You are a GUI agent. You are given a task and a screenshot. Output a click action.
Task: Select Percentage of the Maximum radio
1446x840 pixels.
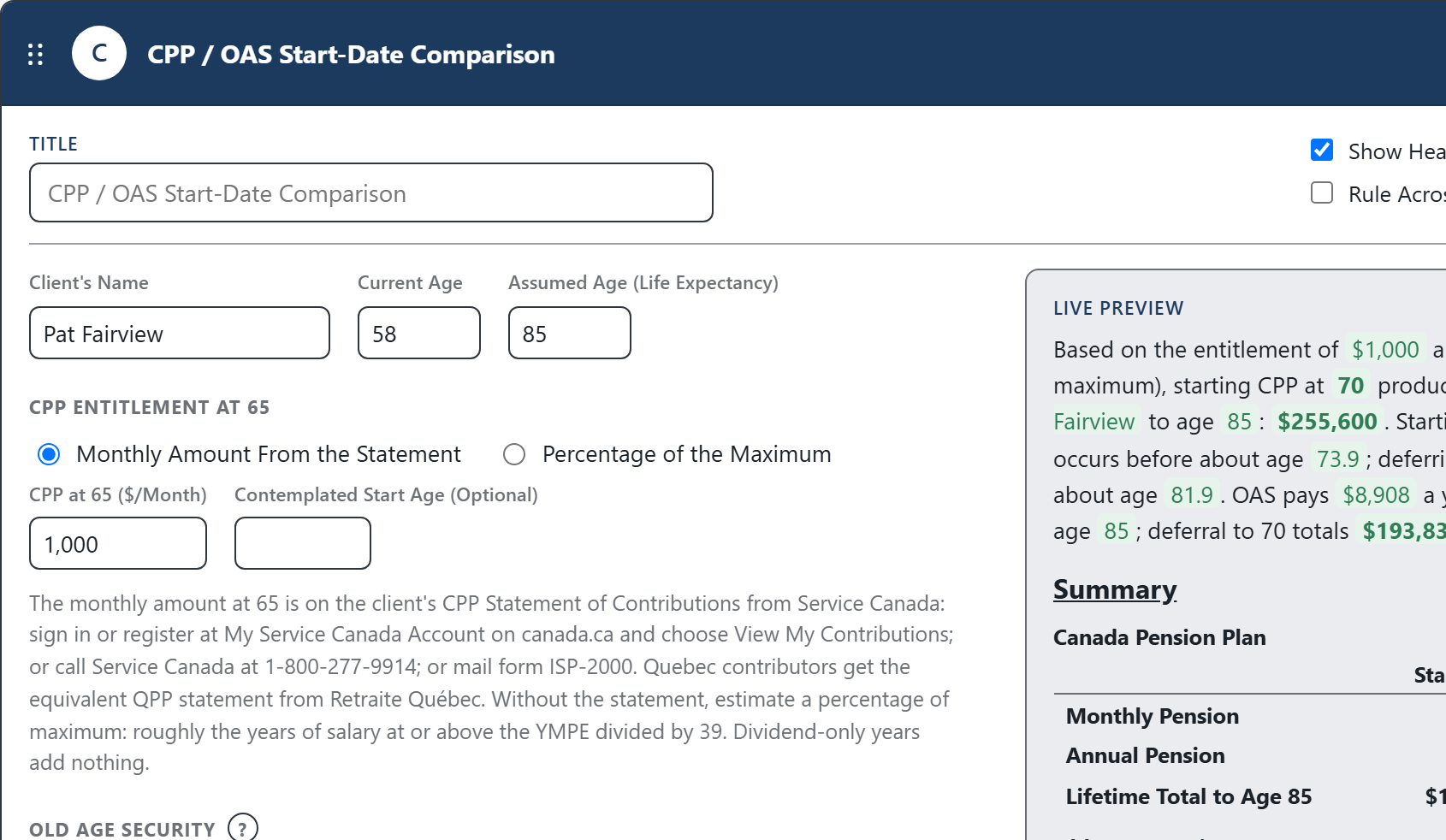[514, 454]
